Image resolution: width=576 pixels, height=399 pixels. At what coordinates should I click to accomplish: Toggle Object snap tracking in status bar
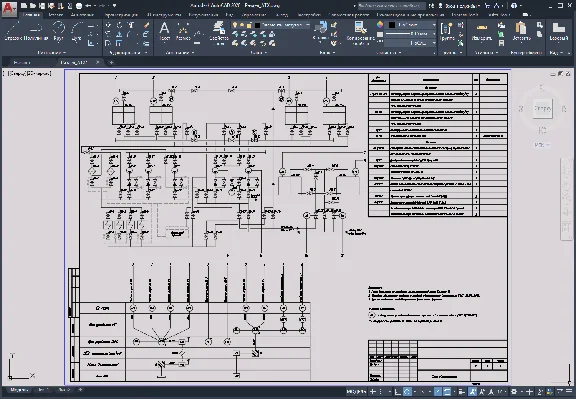coord(438,392)
